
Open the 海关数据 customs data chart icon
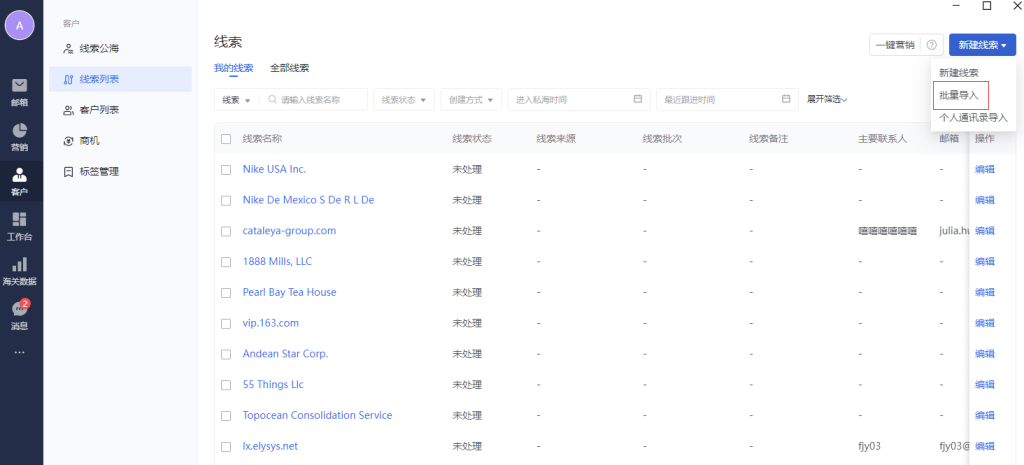point(20,266)
